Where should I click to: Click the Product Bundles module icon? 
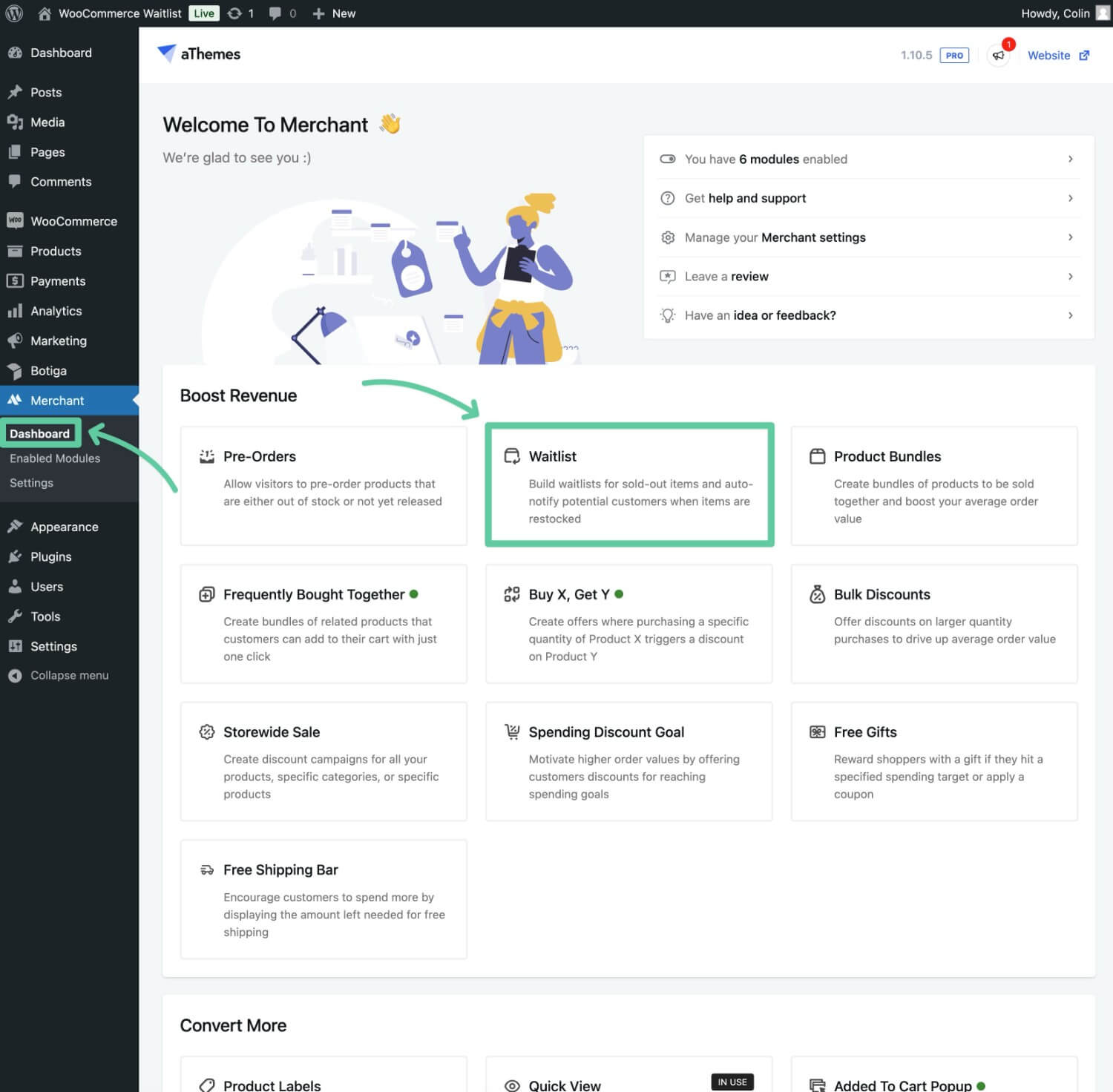817,456
